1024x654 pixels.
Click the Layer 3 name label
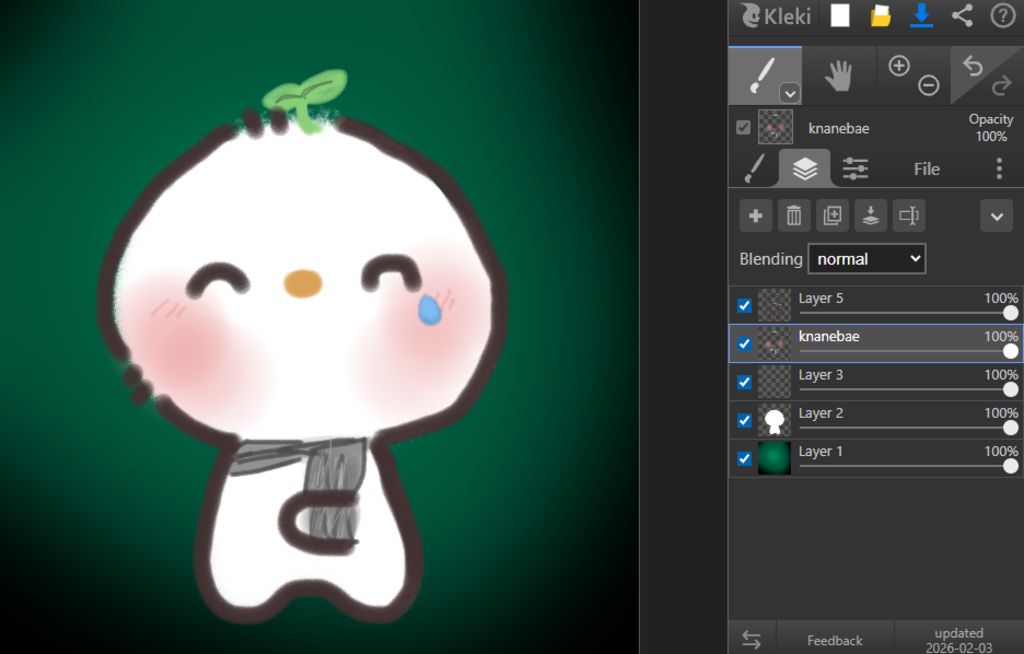tap(820, 375)
